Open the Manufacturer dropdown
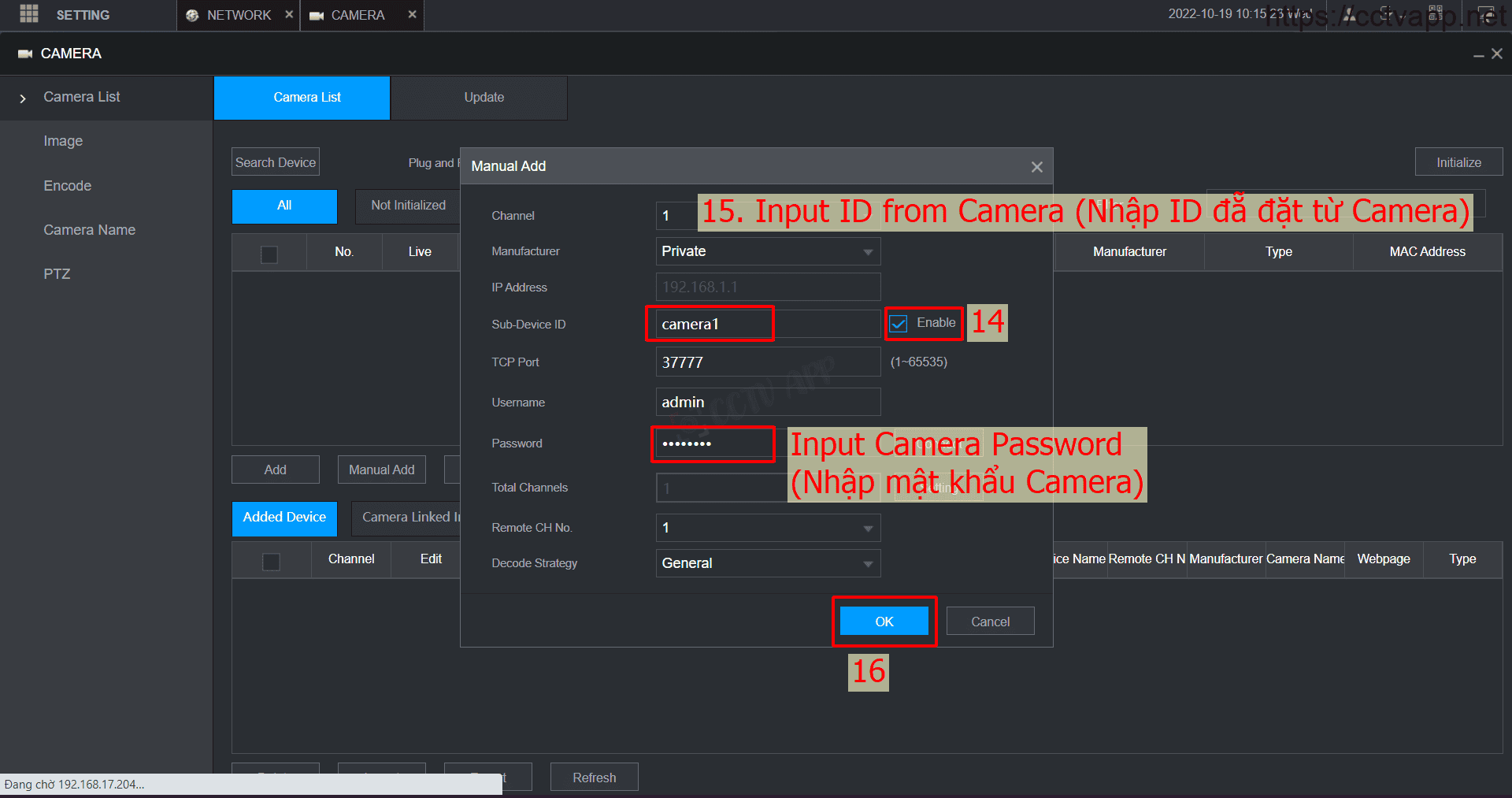The image size is (1512, 798). click(767, 252)
